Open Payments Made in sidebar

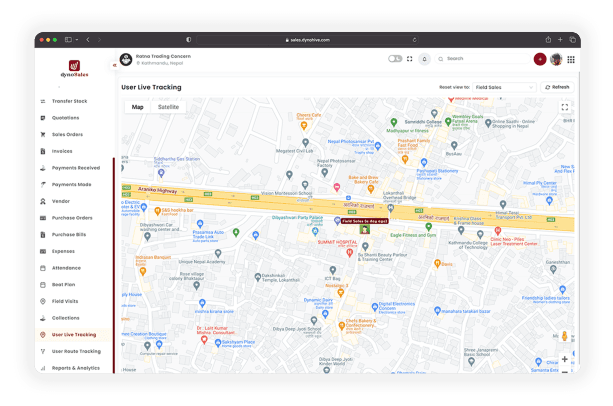click(x=71, y=184)
